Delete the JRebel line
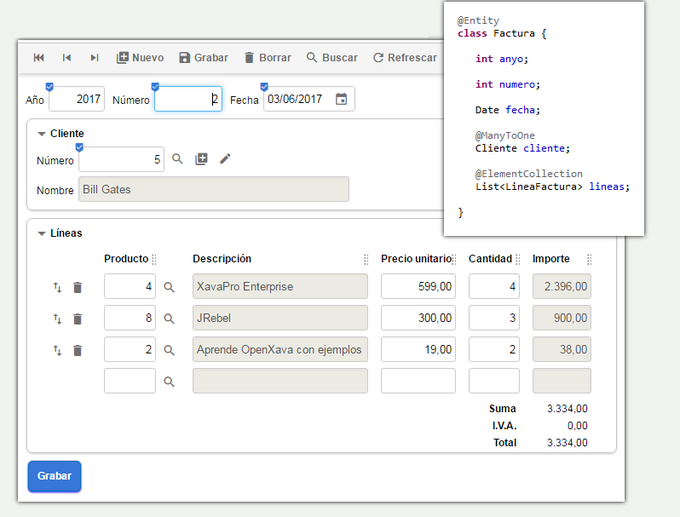 pos(77,319)
